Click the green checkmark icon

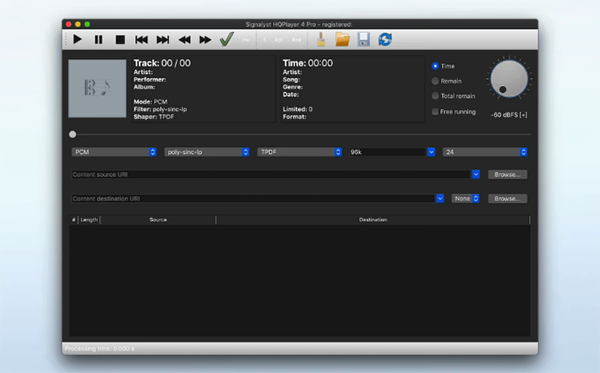click(x=227, y=39)
